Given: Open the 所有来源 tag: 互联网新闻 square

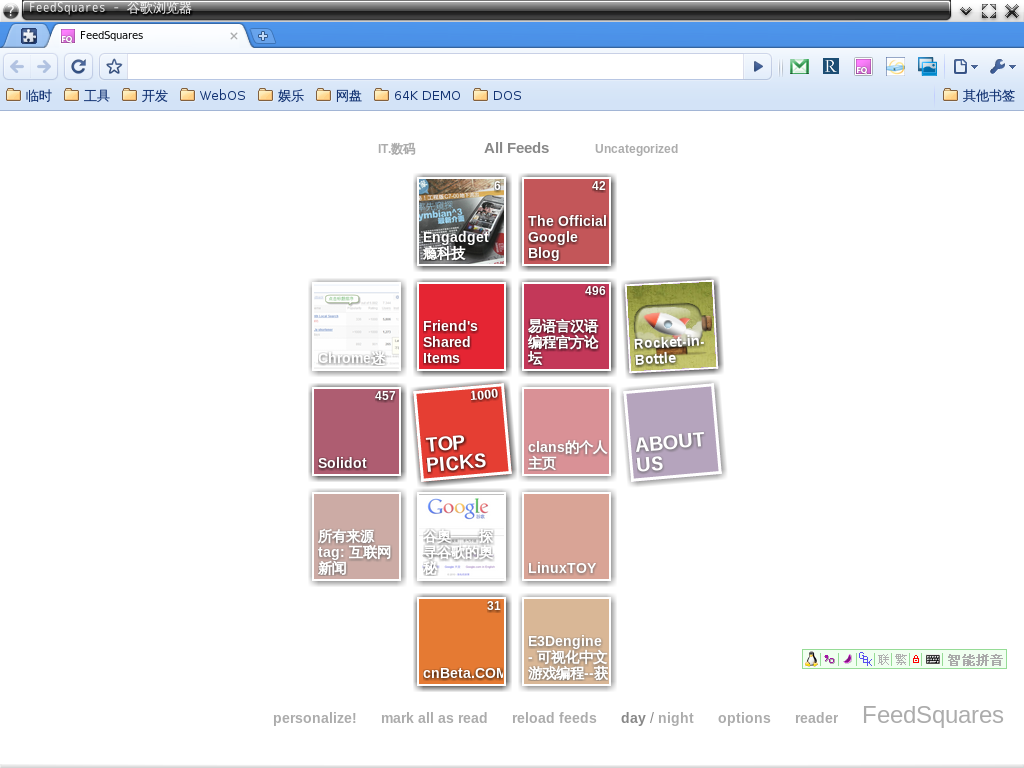Looking at the screenshot, I should [356, 537].
